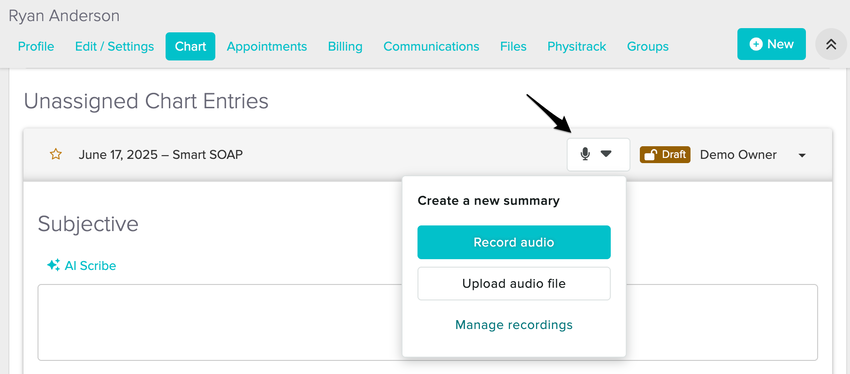Click the Ryan Anderson patient name

point(64,16)
